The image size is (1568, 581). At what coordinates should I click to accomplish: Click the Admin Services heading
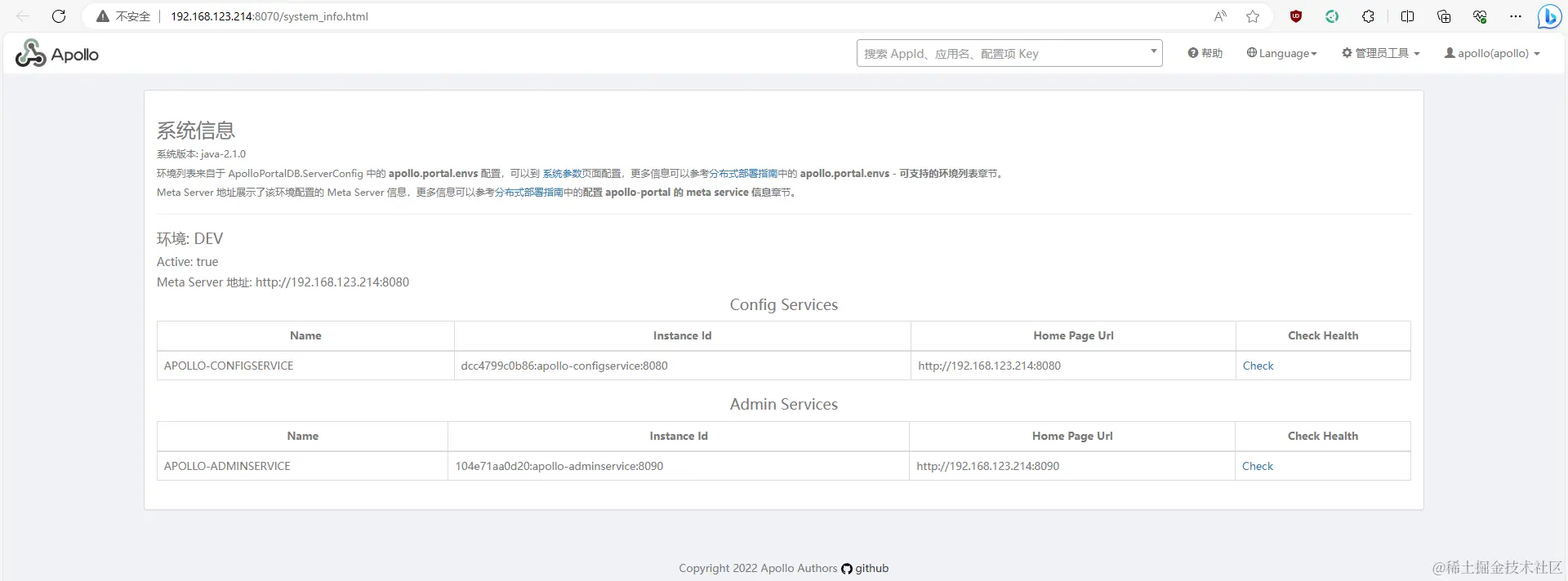tap(784, 404)
